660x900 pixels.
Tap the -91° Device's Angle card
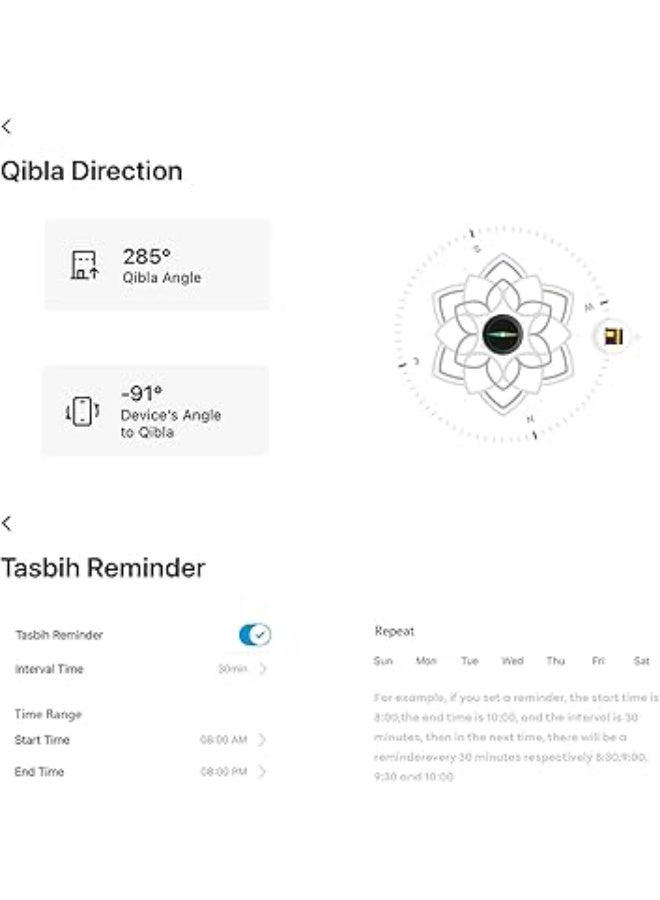click(x=156, y=411)
